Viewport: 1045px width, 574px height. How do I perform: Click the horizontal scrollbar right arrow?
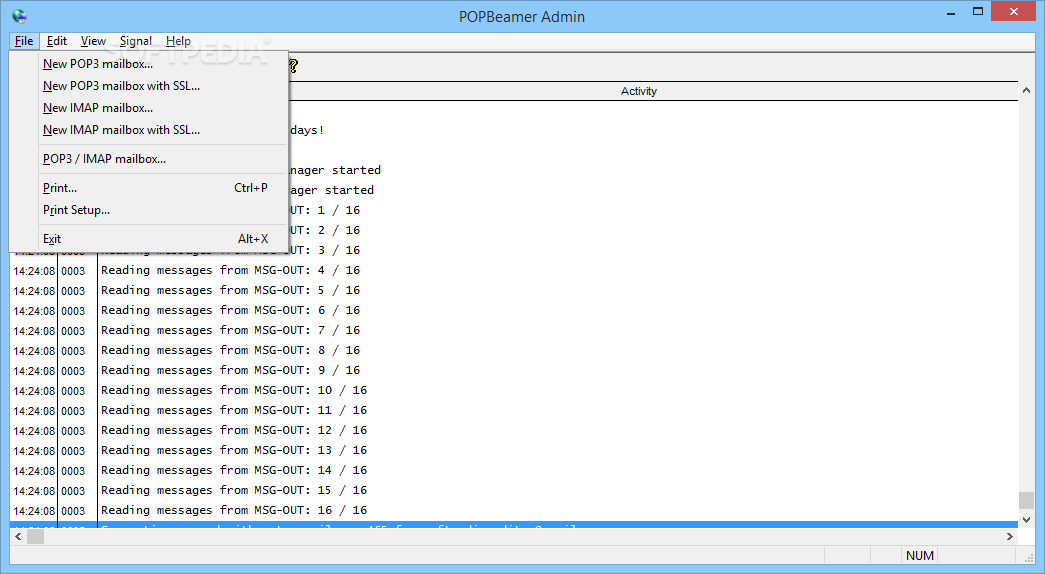(x=1010, y=536)
